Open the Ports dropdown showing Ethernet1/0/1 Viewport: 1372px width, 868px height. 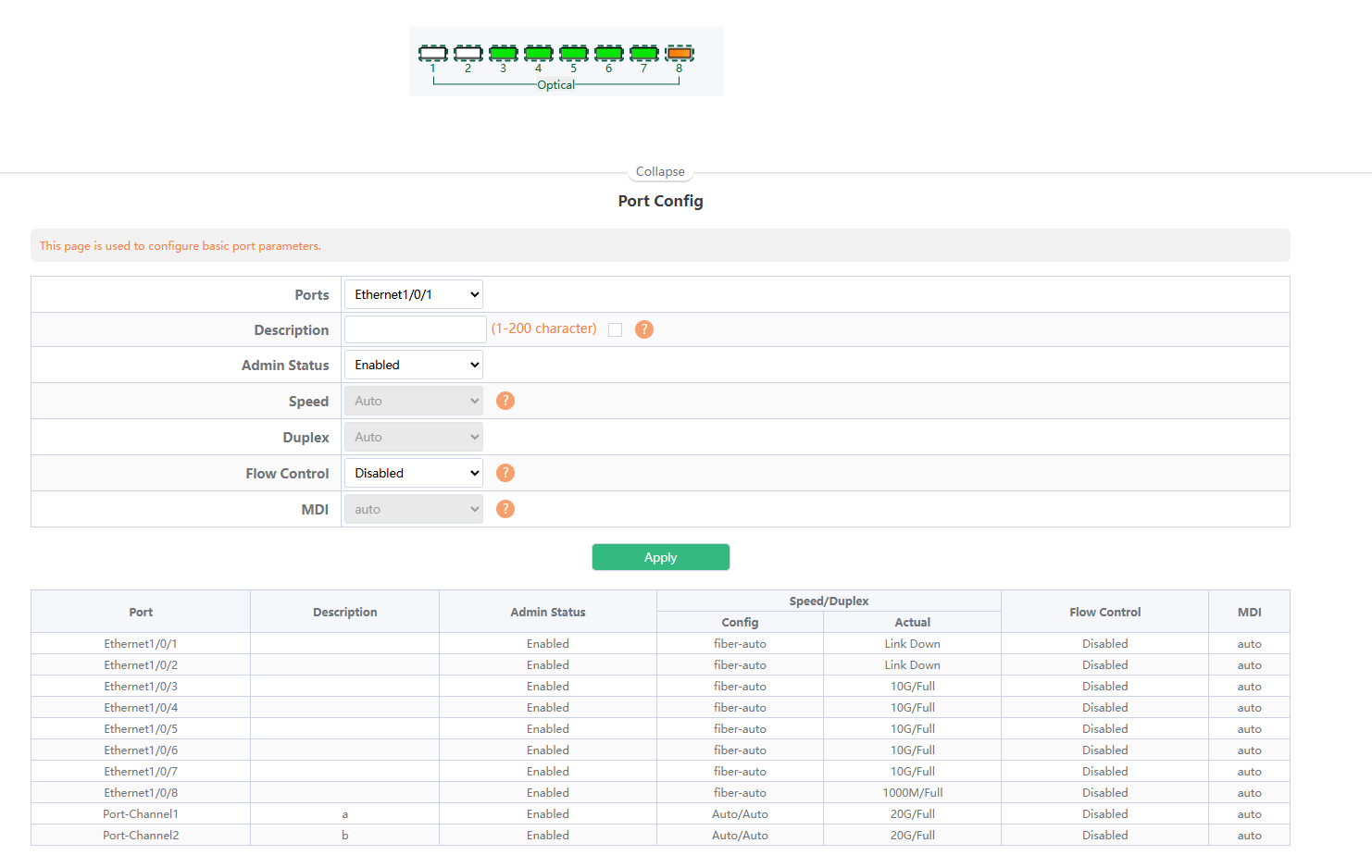tap(414, 294)
